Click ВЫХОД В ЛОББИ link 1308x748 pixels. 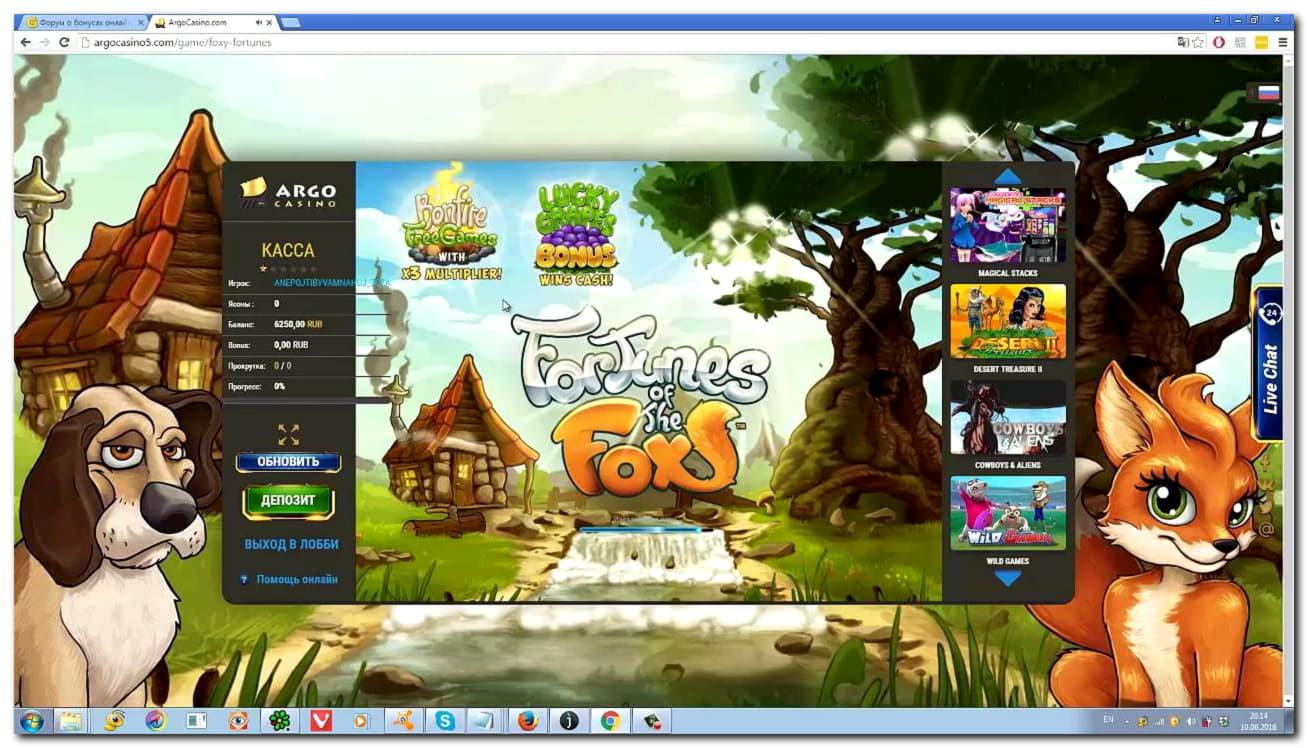point(291,544)
